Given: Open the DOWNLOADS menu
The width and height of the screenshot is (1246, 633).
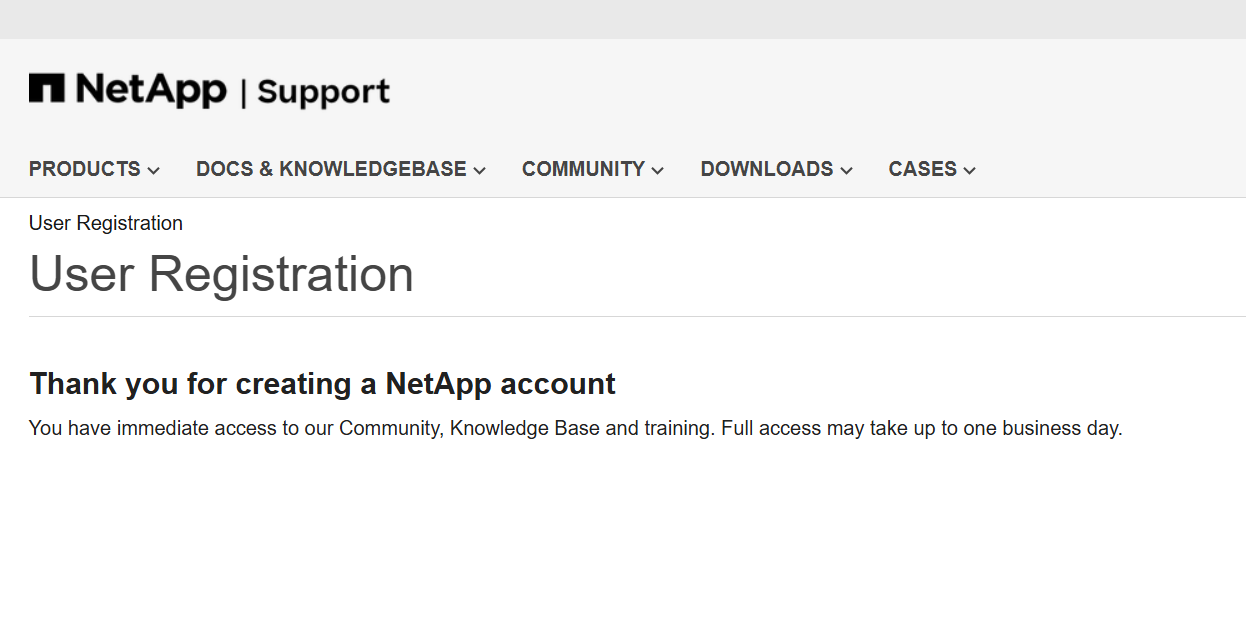Looking at the screenshot, I should click(x=767, y=169).
